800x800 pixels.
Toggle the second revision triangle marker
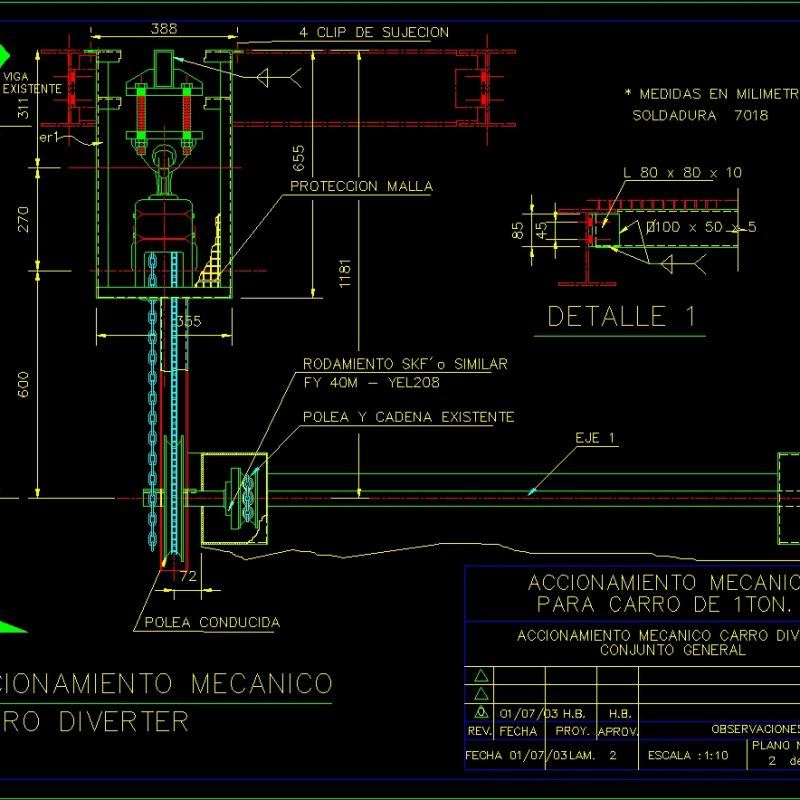click(x=483, y=695)
